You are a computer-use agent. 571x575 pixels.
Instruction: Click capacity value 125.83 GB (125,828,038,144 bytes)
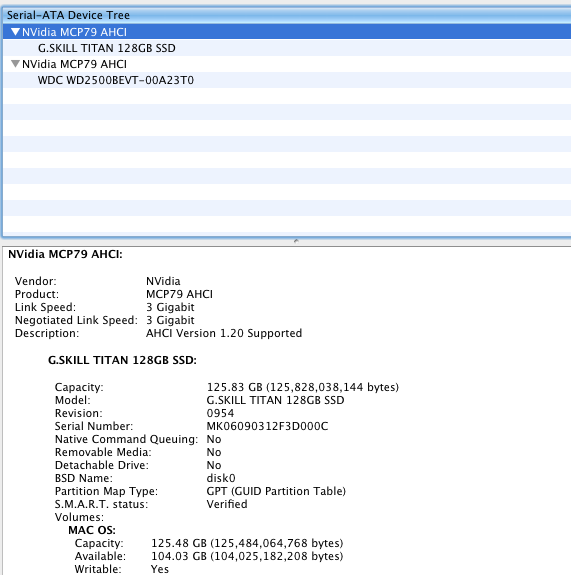[x=303, y=387]
